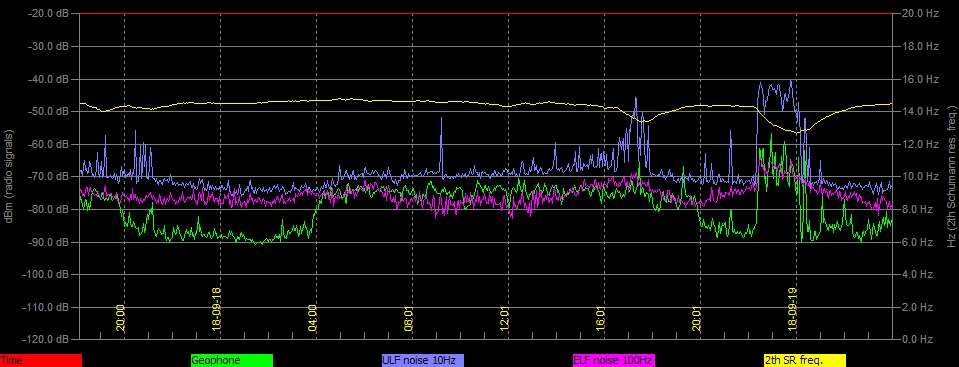Viewport: 959px width, 367px height.
Task: Click the 14.0 Hz right axis value
Action: pyautogui.click(x=919, y=111)
